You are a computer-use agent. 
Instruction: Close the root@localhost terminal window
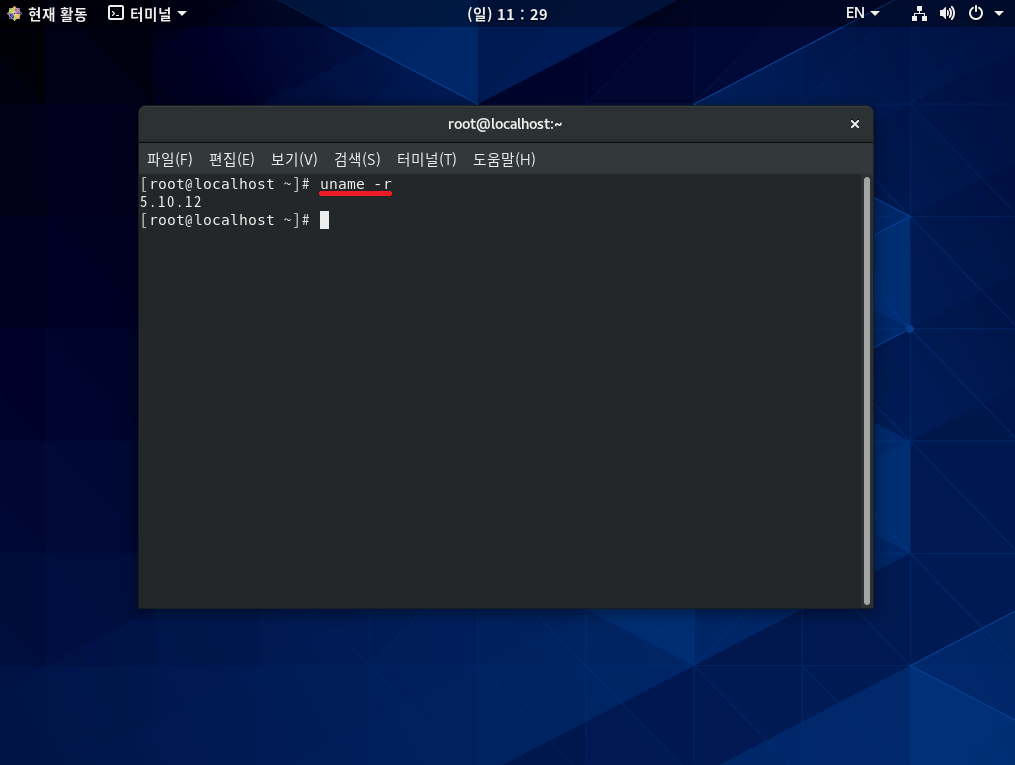[854, 124]
